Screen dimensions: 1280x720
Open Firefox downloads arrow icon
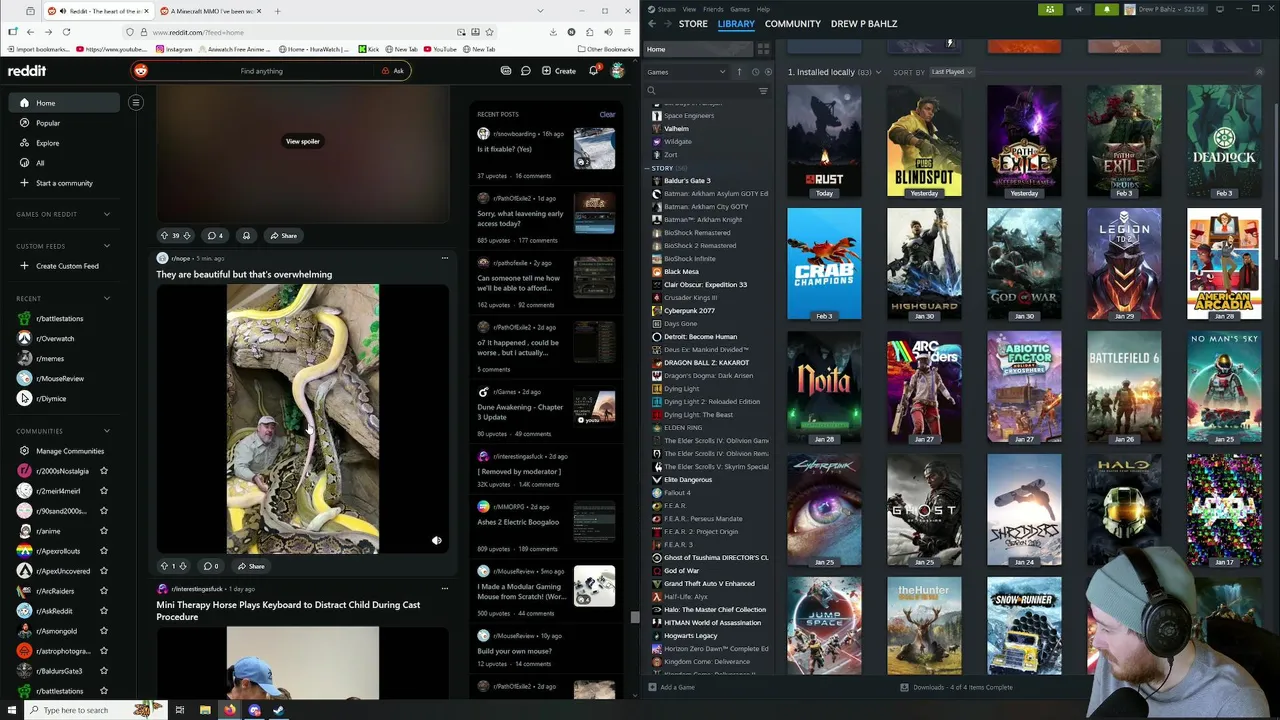[553, 32]
